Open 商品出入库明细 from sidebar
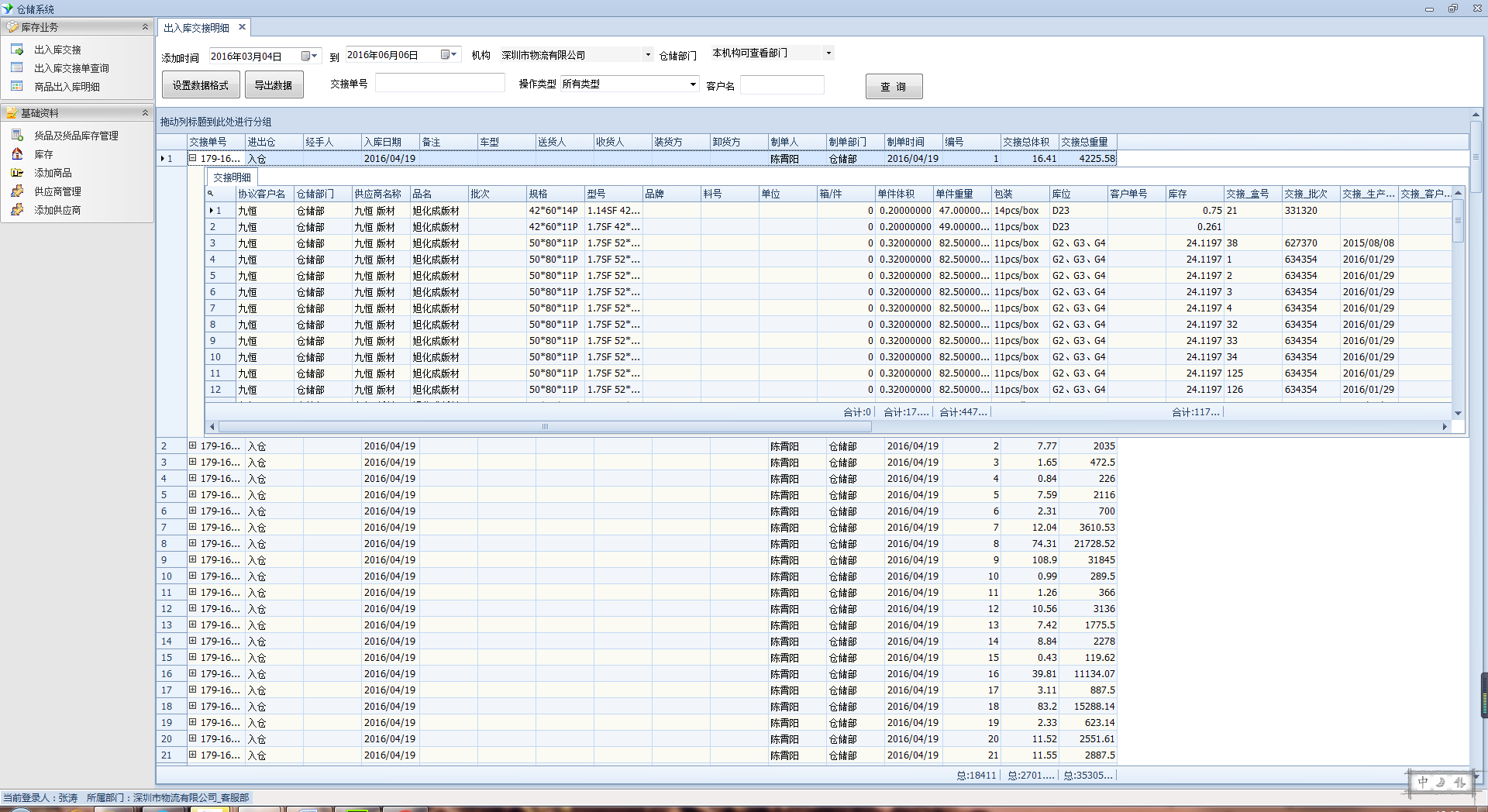This screenshot has width=1488, height=812. pyautogui.click(x=67, y=87)
